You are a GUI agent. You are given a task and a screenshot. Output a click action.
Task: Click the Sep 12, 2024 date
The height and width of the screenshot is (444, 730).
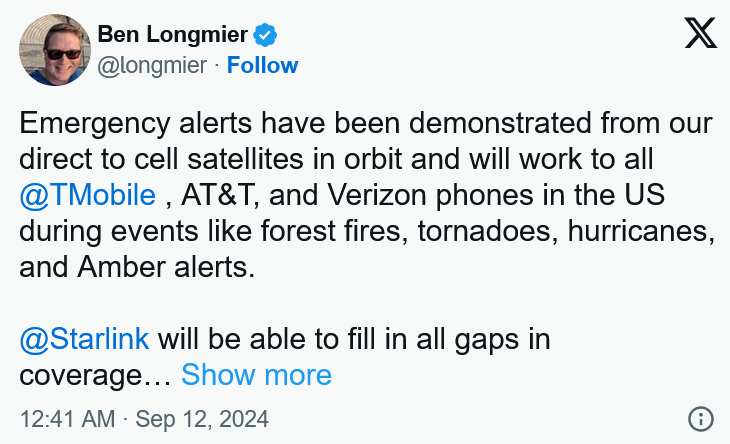point(202,418)
